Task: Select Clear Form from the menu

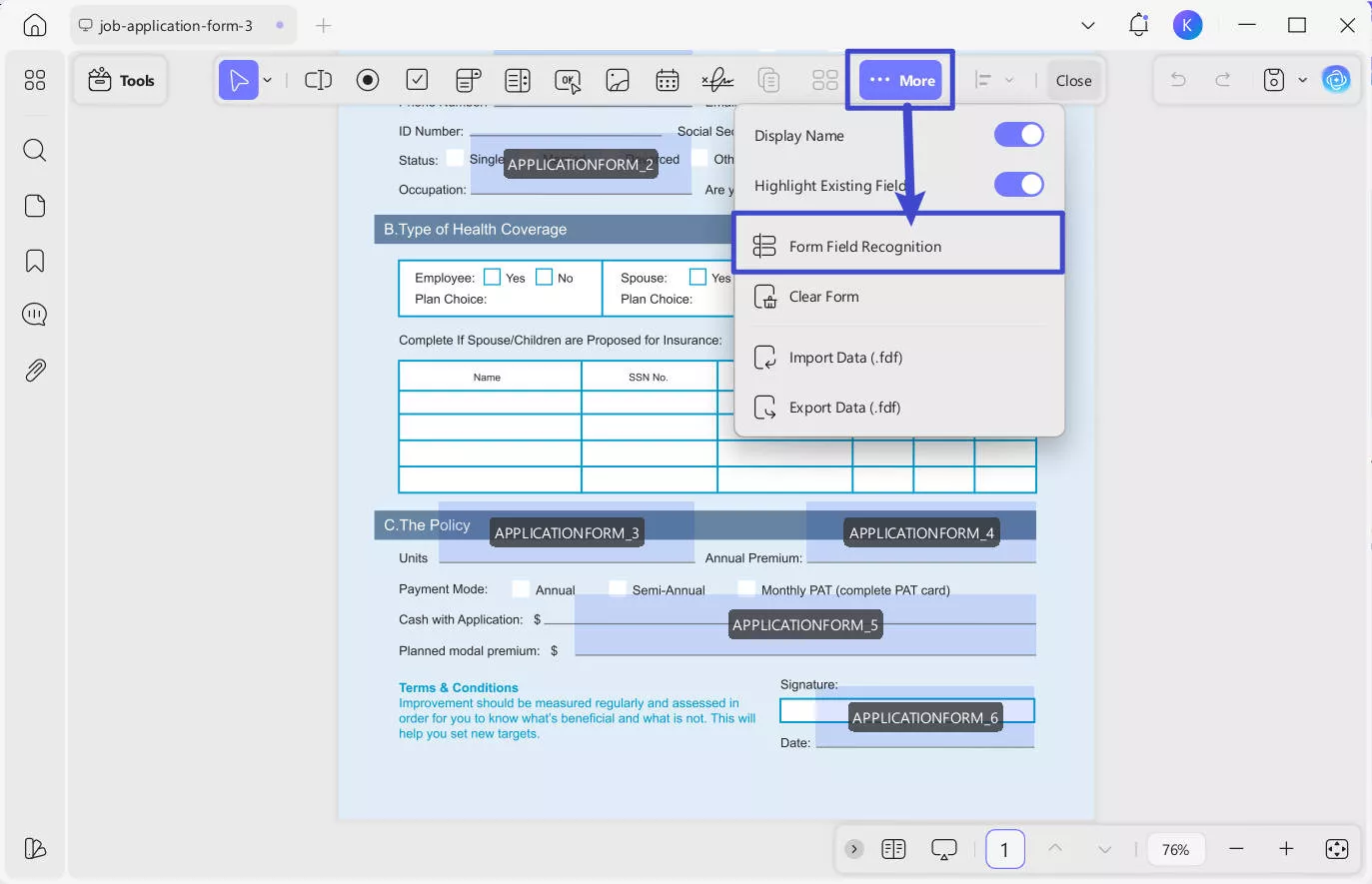Action: [x=823, y=296]
